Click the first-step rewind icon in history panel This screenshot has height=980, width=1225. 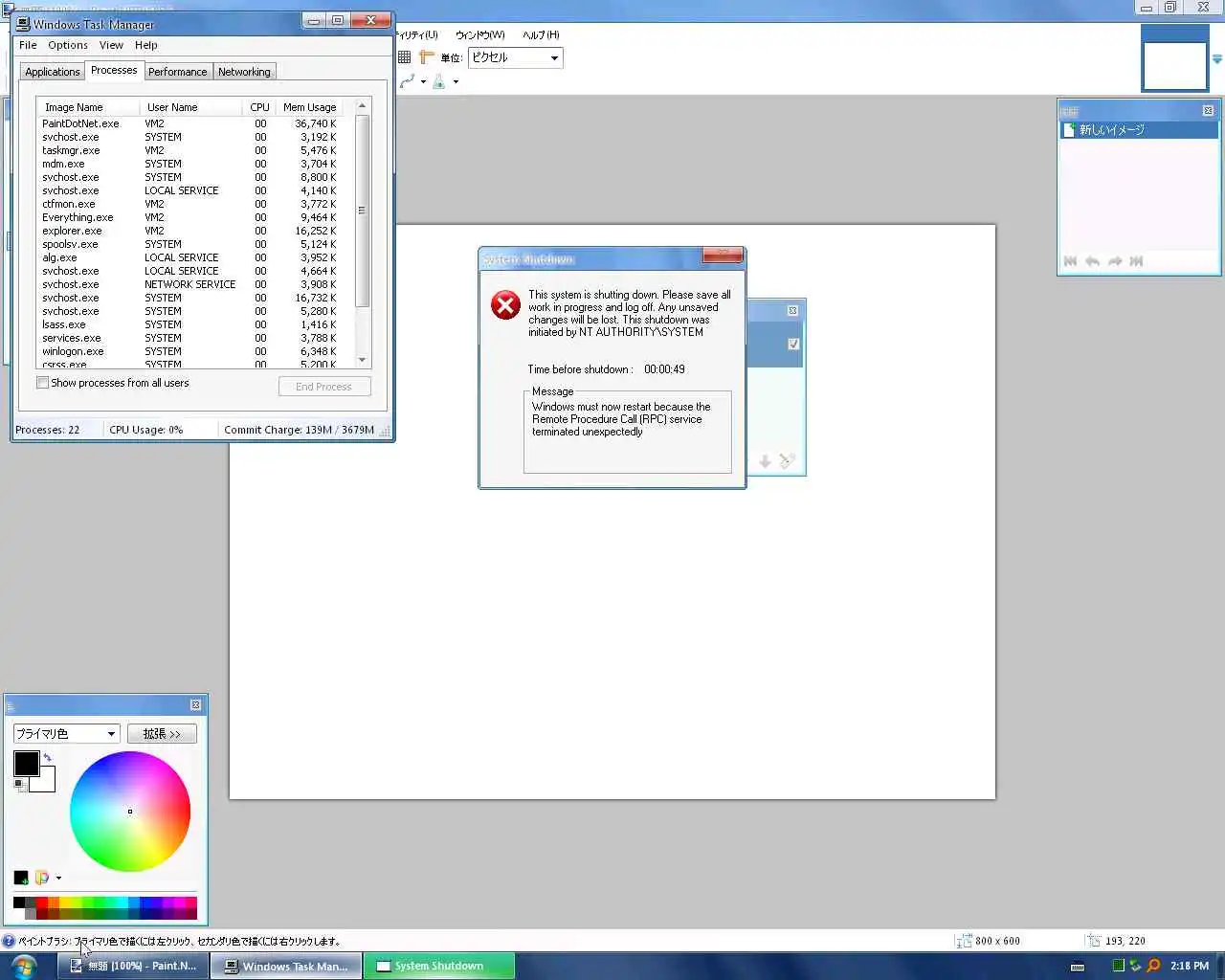tap(1070, 261)
